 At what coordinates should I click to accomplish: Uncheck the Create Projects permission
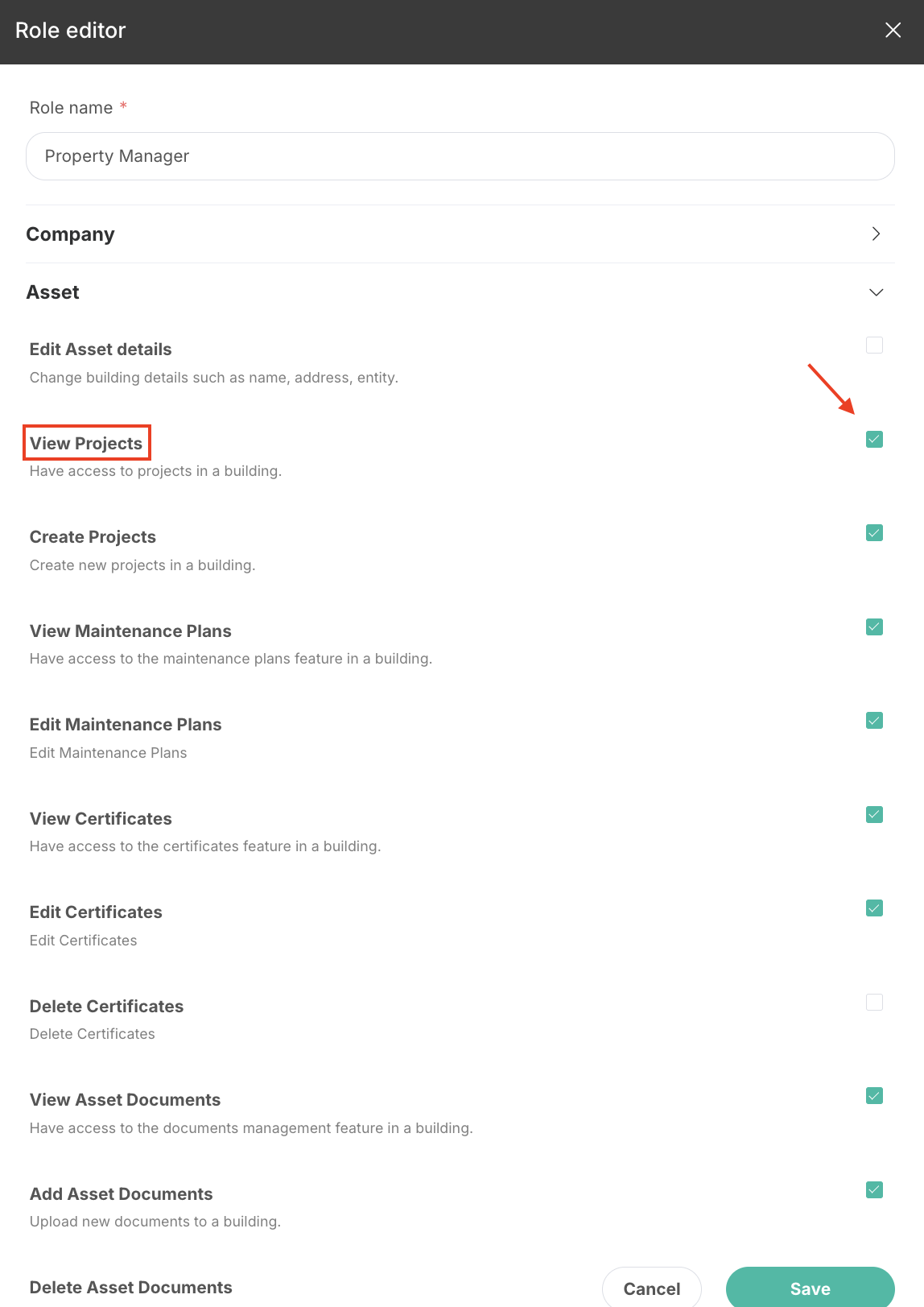[874, 533]
